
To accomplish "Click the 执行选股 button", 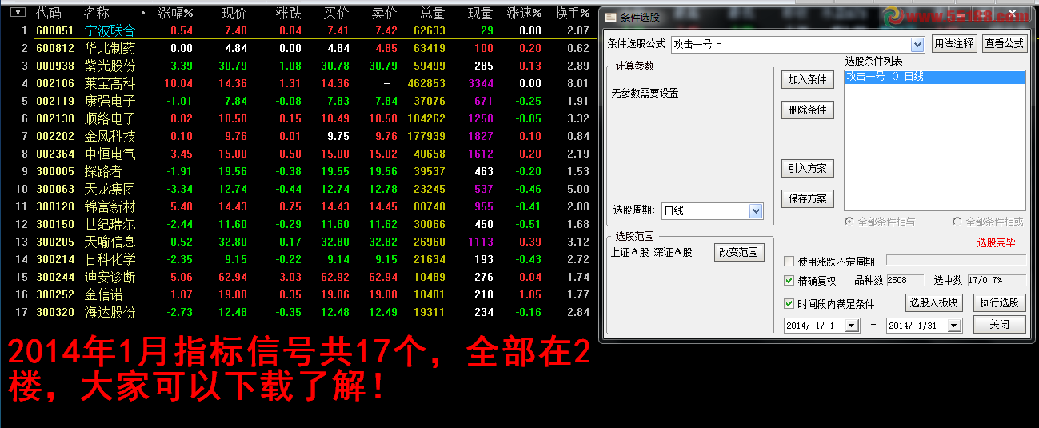I will coord(999,303).
